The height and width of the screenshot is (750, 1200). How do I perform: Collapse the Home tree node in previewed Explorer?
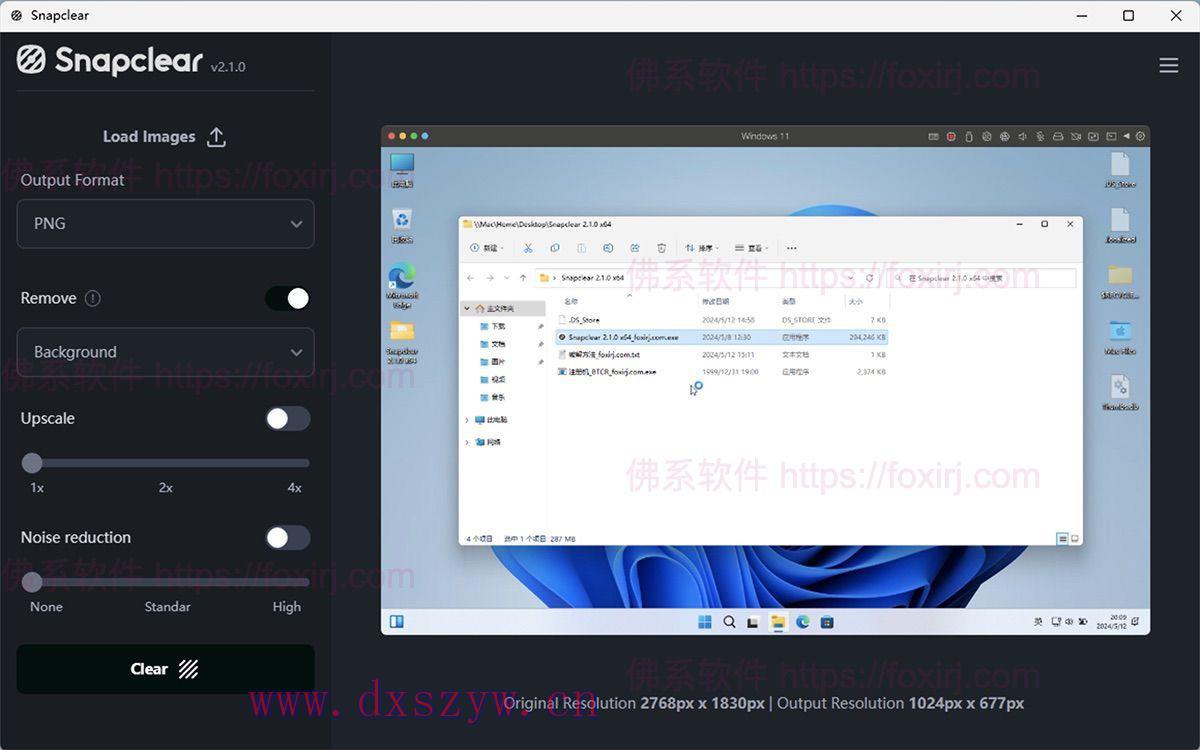(467, 309)
